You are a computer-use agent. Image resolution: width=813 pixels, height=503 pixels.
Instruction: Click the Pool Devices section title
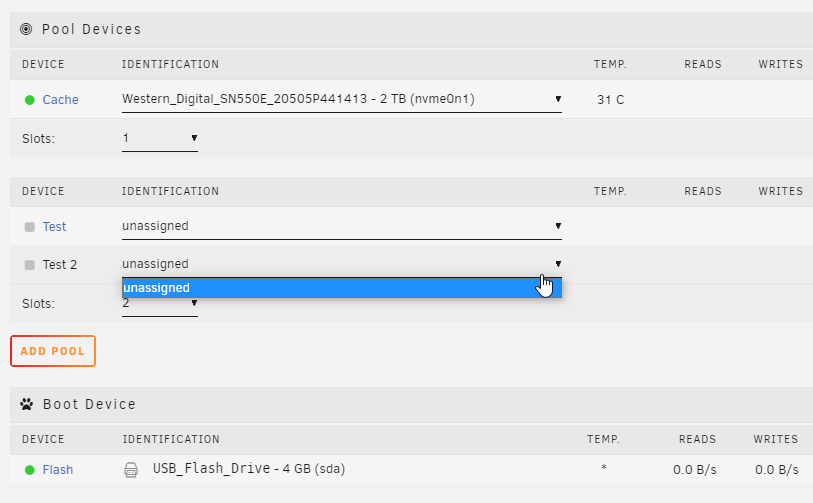pyautogui.click(x=91, y=29)
